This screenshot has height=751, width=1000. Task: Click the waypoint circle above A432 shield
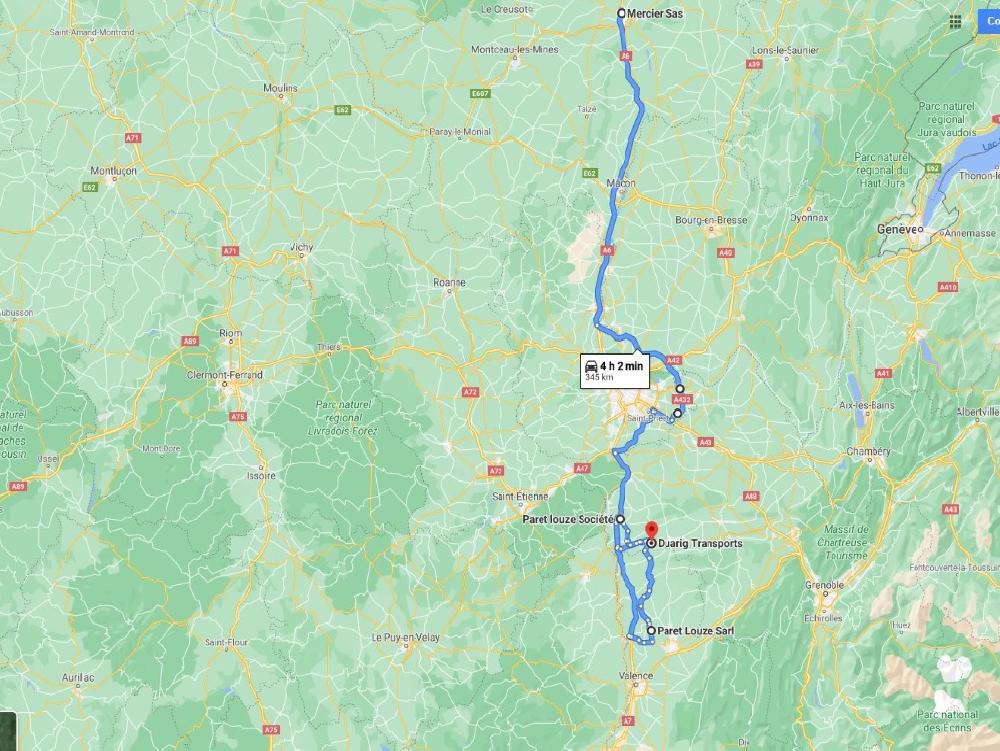point(680,388)
